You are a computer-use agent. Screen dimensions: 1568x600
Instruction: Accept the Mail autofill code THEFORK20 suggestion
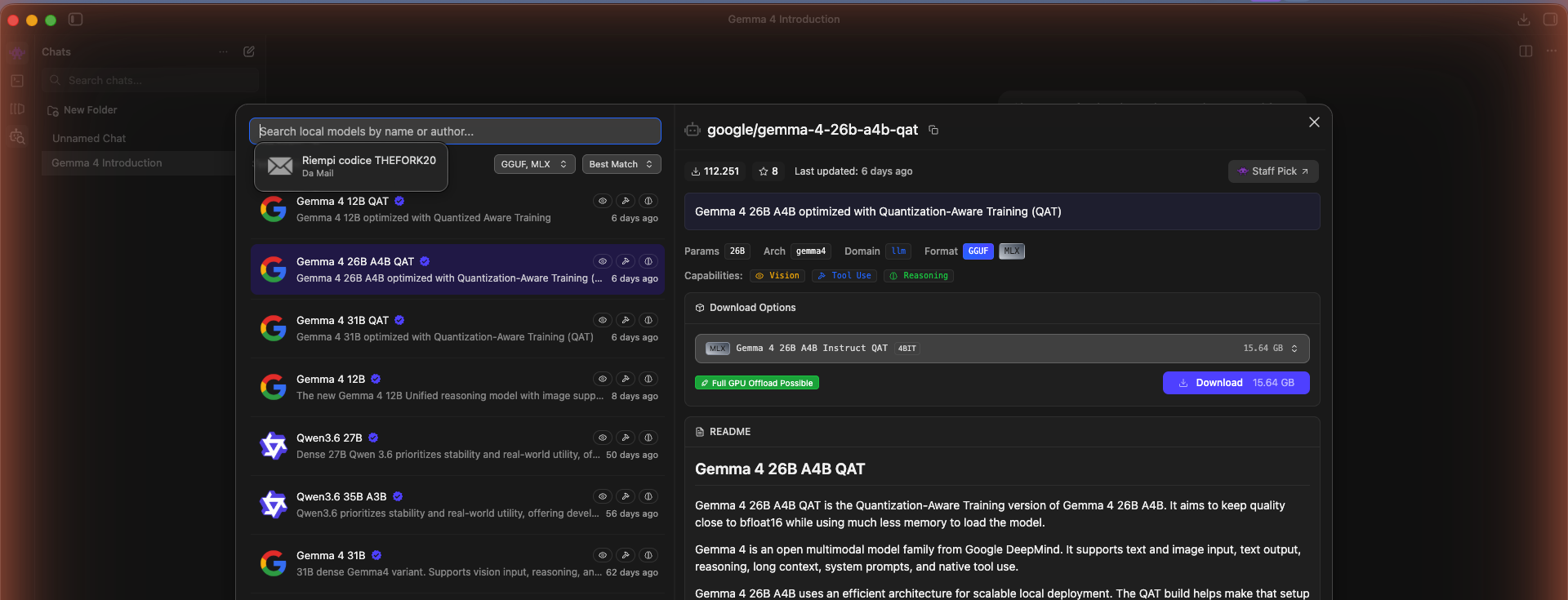[x=351, y=167]
